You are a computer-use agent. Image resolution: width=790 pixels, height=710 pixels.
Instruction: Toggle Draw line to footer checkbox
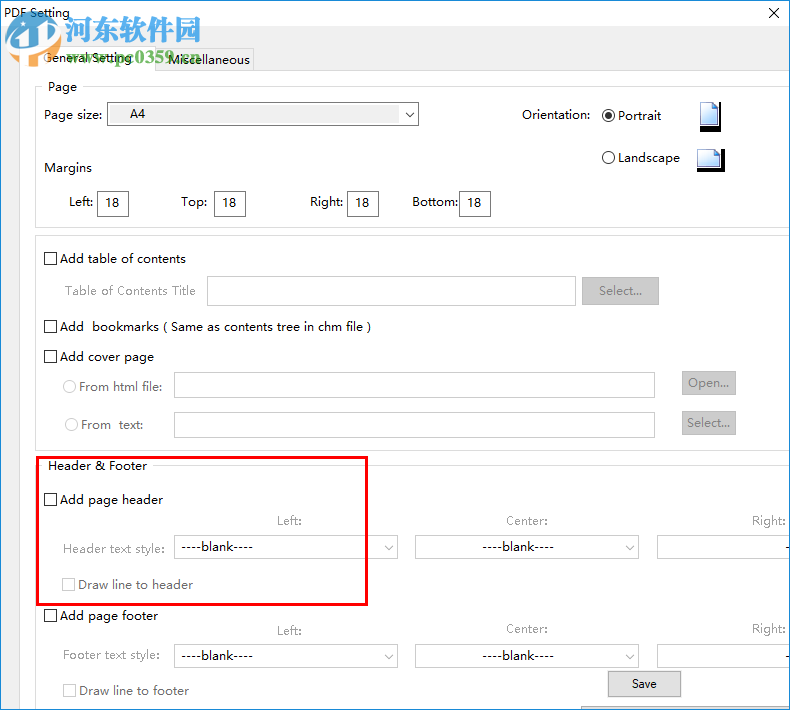pyautogui.click(x=69, y=690)
